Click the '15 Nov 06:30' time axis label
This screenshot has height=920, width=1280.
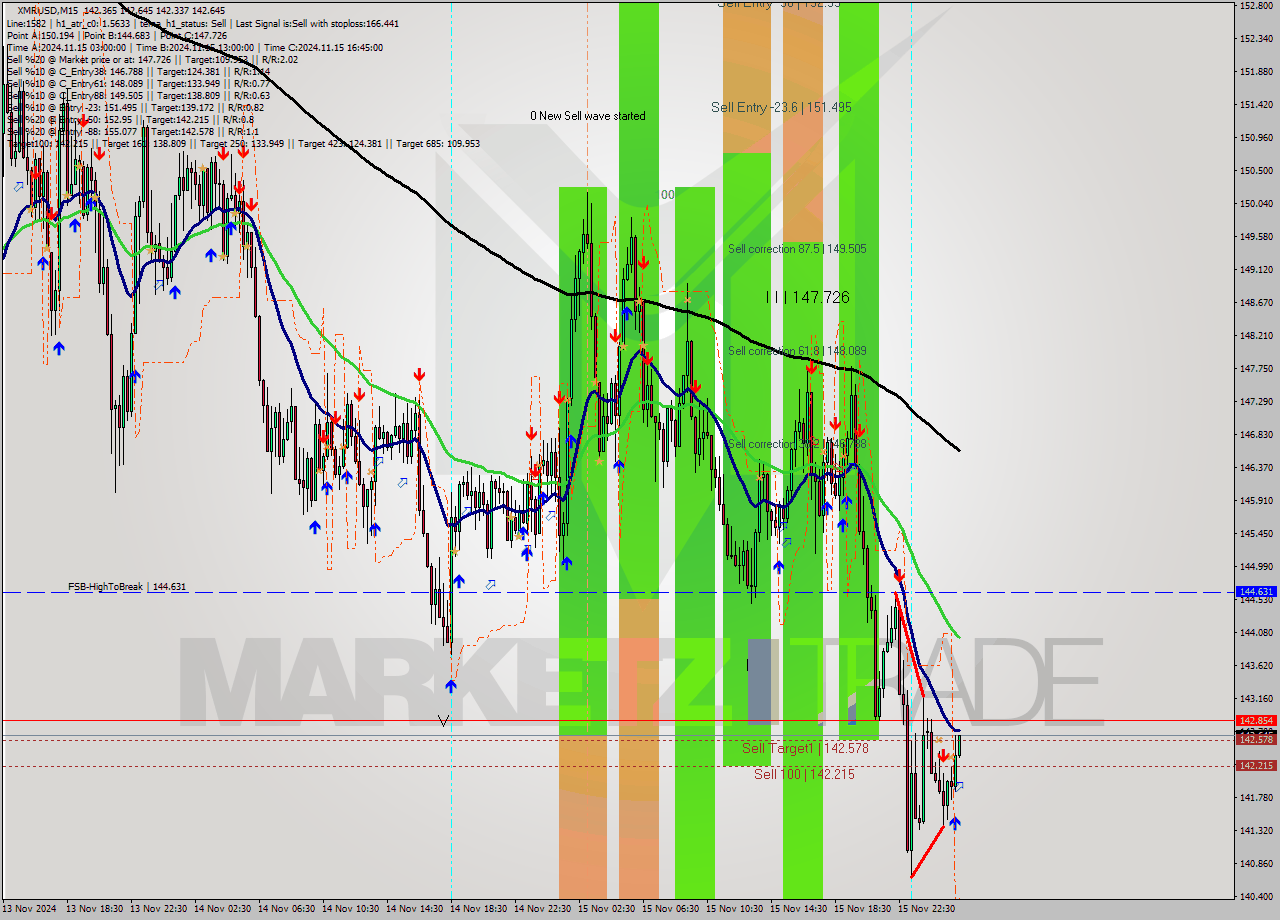click(670, 910)
